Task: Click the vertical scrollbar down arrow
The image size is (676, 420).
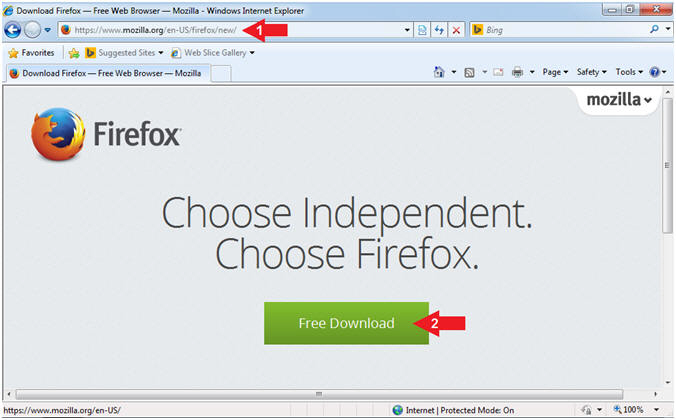Action: [x=667, y=382]
